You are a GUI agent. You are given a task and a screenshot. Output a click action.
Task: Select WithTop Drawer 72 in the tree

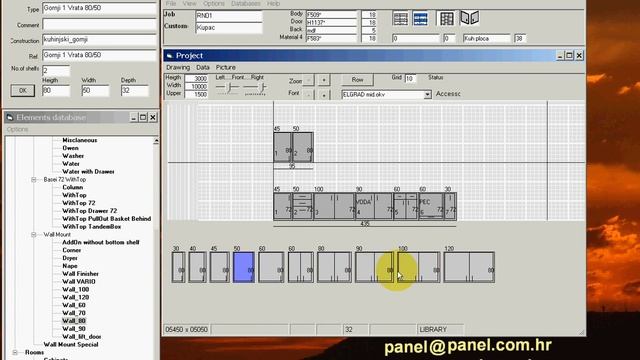coord(89,211)
